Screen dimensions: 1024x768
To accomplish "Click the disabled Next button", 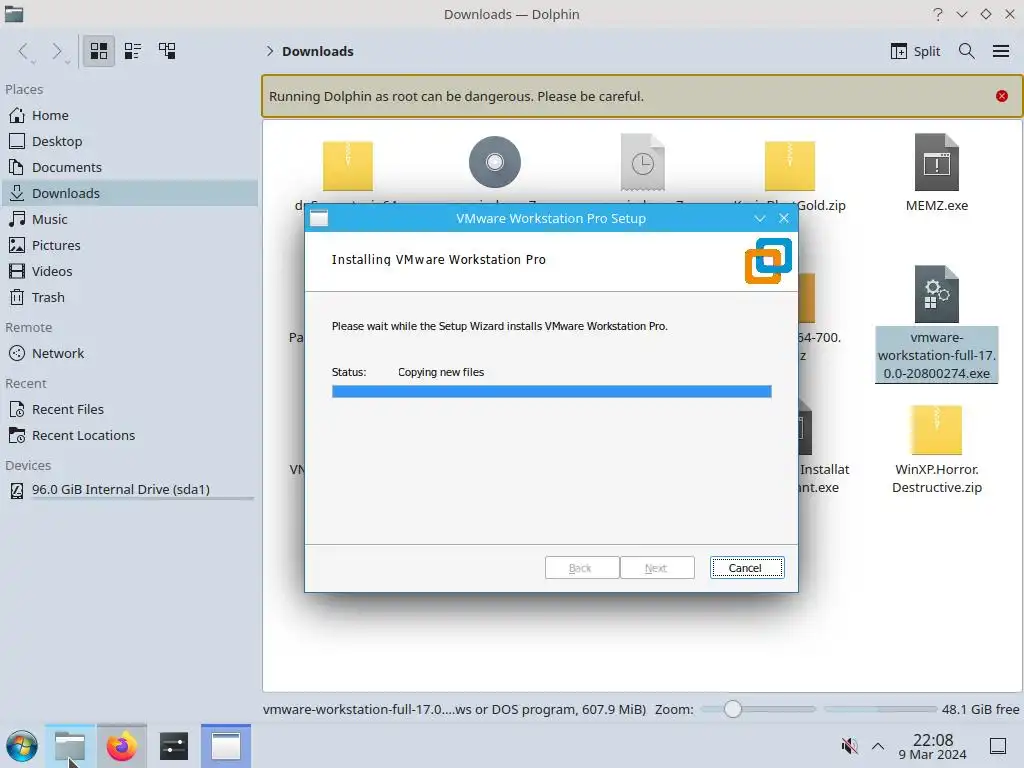I will (x=657, y=568).
